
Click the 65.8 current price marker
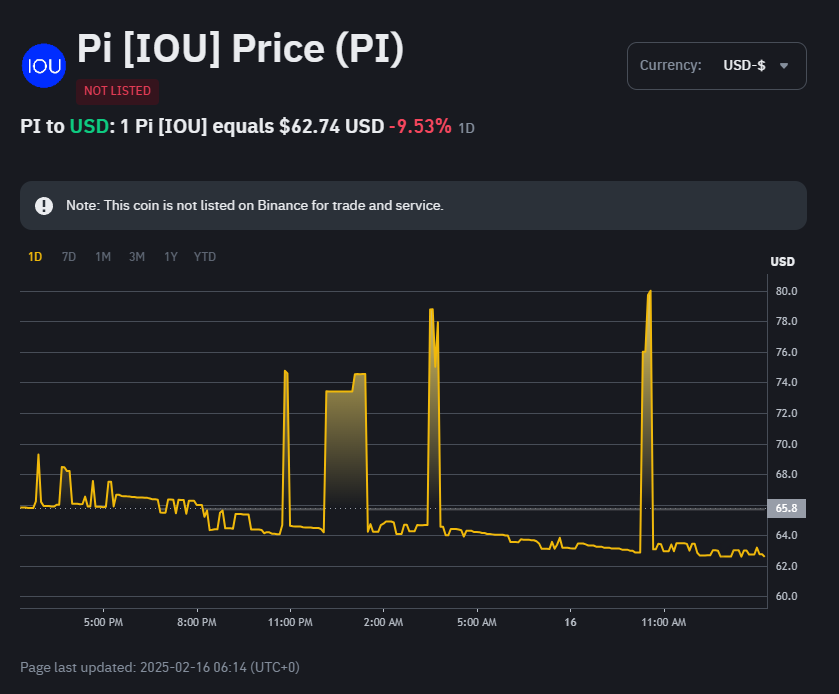[787, 508]
